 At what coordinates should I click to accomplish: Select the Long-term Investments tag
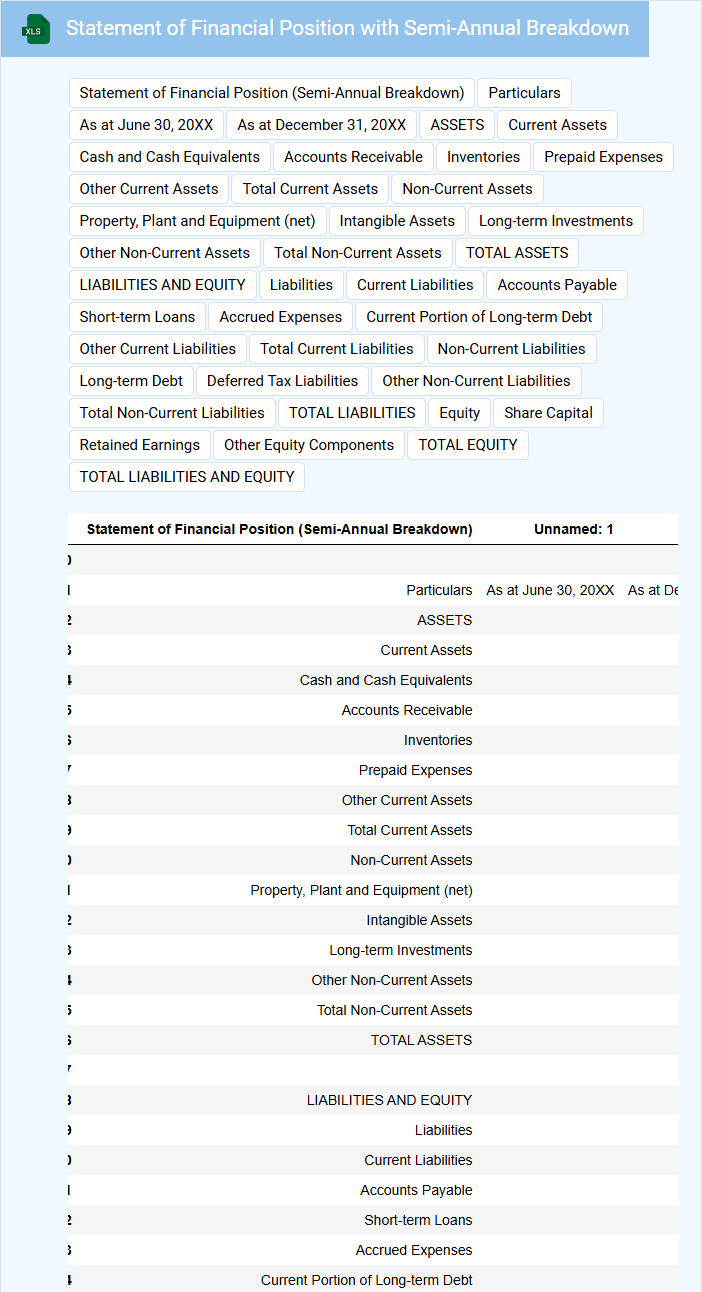[x=556, y=221]
